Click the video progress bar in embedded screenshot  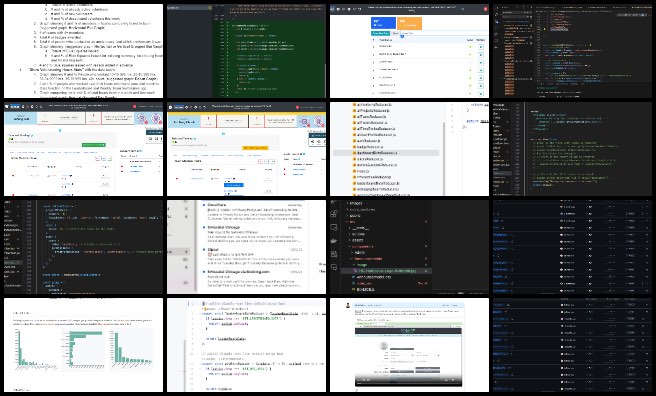point(408,383)
